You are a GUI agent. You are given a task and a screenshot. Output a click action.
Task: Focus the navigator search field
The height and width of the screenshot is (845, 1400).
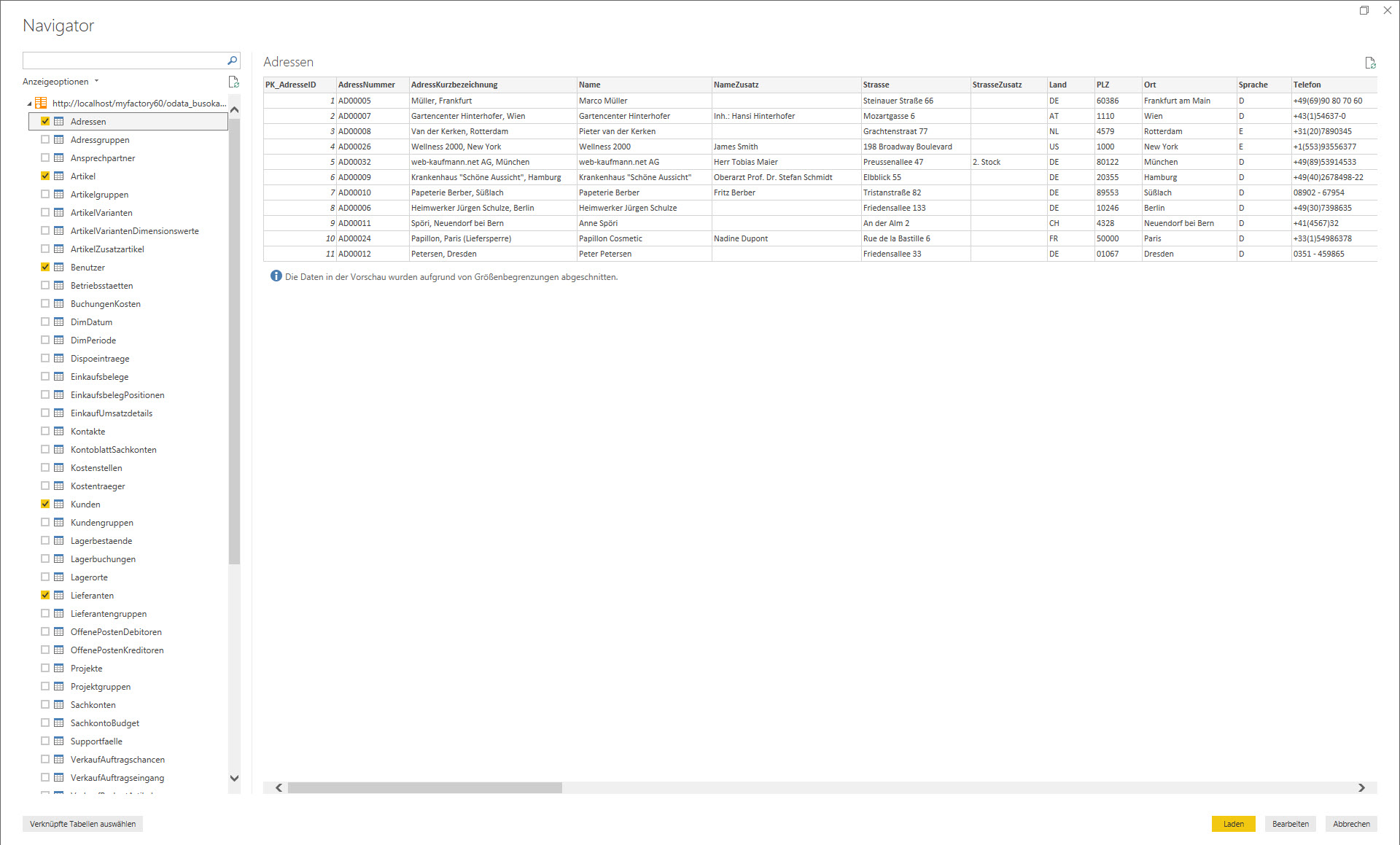[x=124, y=61]
